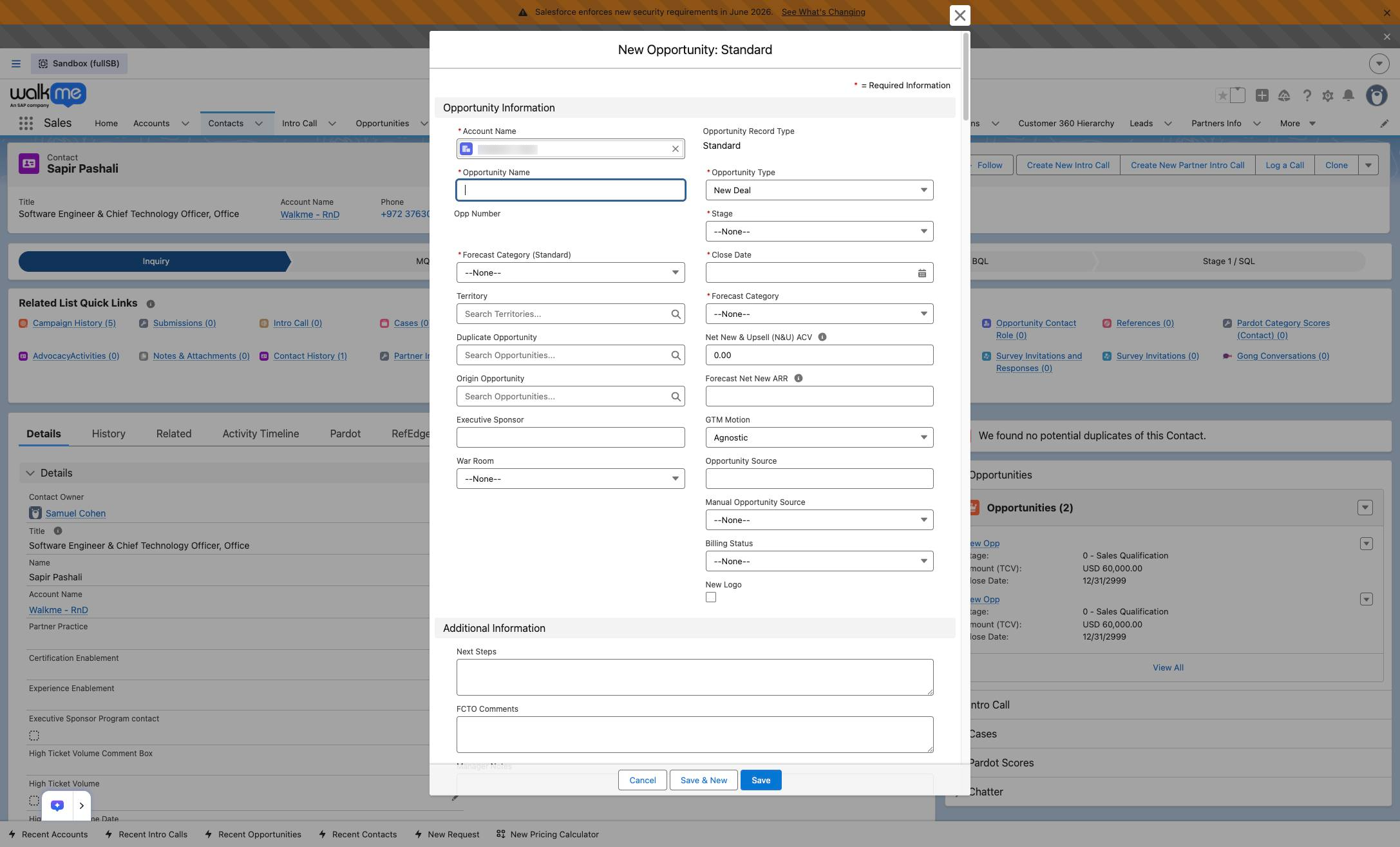This screenshot has width=1400, height=847.
Task: Show info for Net New & Upsell ACV
Action: click(822, 337)
